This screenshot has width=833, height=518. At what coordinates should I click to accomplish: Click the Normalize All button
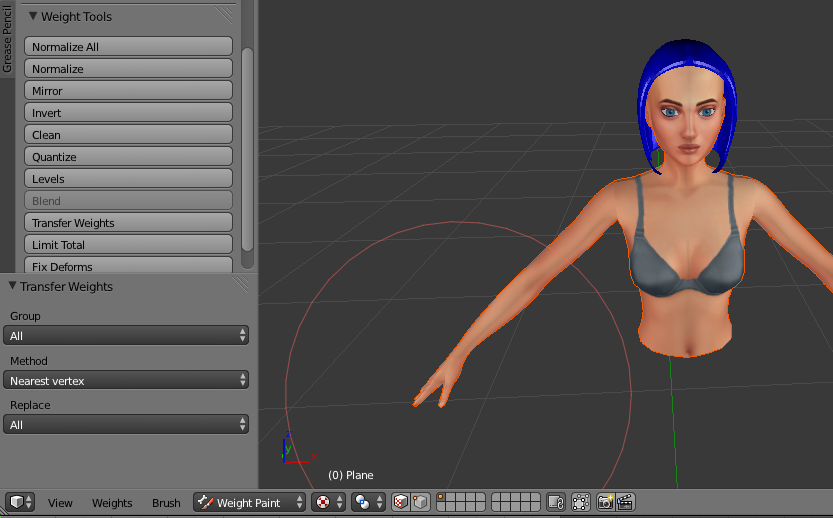[x=128, y=47]
